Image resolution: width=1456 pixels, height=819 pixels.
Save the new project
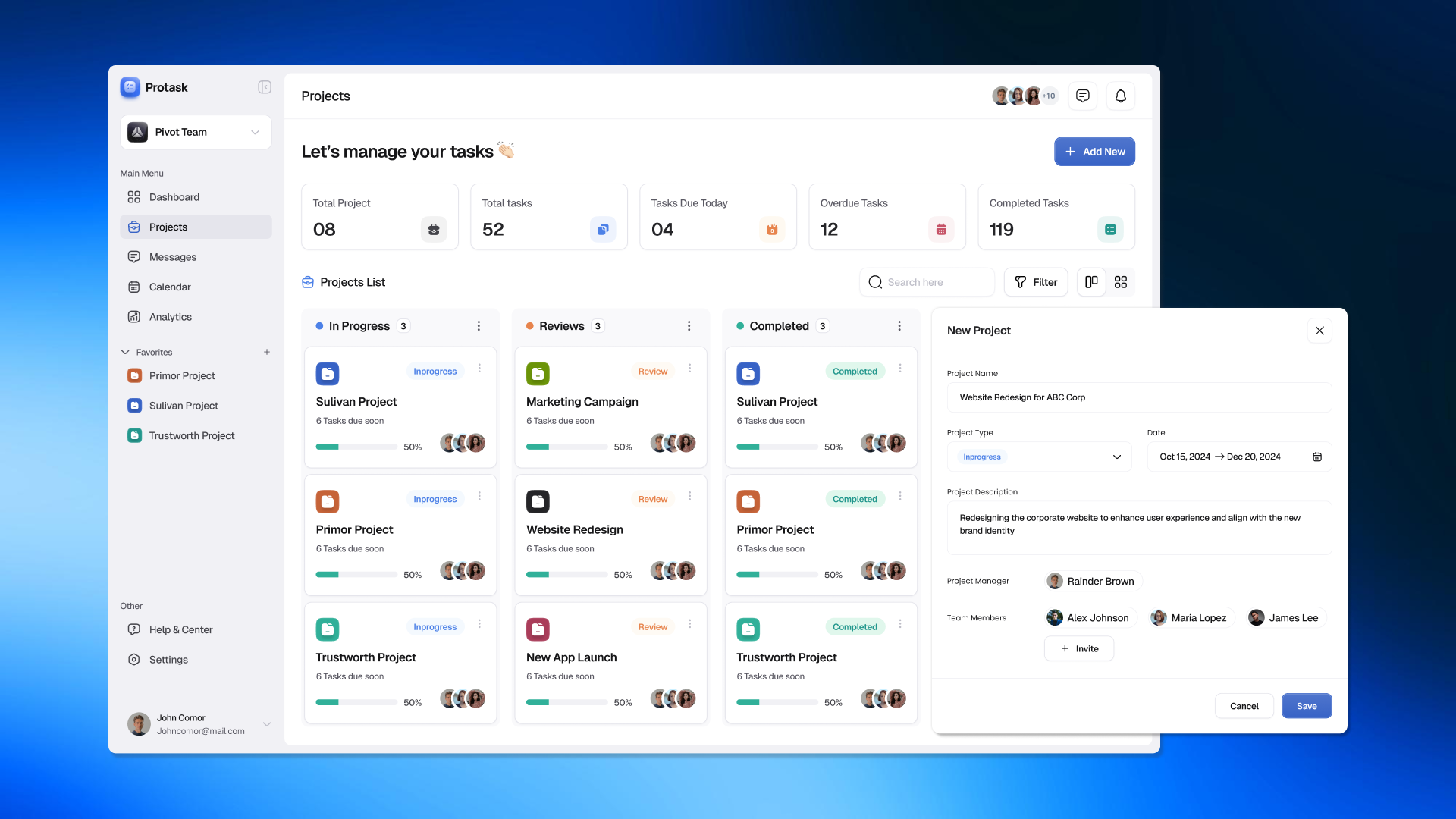1306,706
